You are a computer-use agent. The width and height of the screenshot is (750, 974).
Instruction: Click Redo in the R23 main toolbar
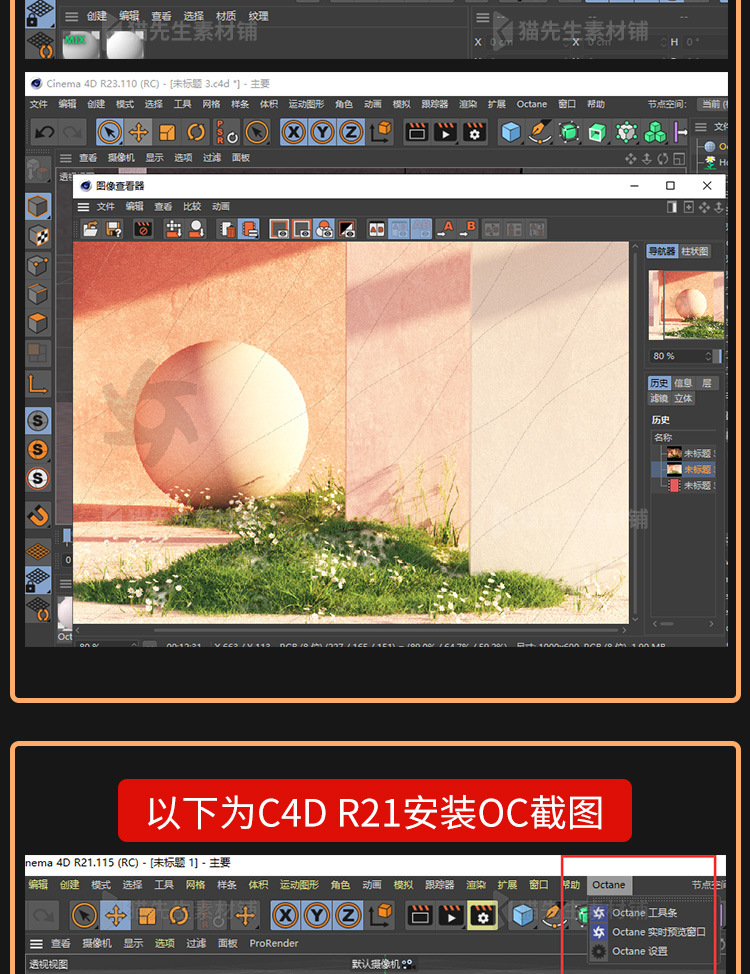[73, 132]
